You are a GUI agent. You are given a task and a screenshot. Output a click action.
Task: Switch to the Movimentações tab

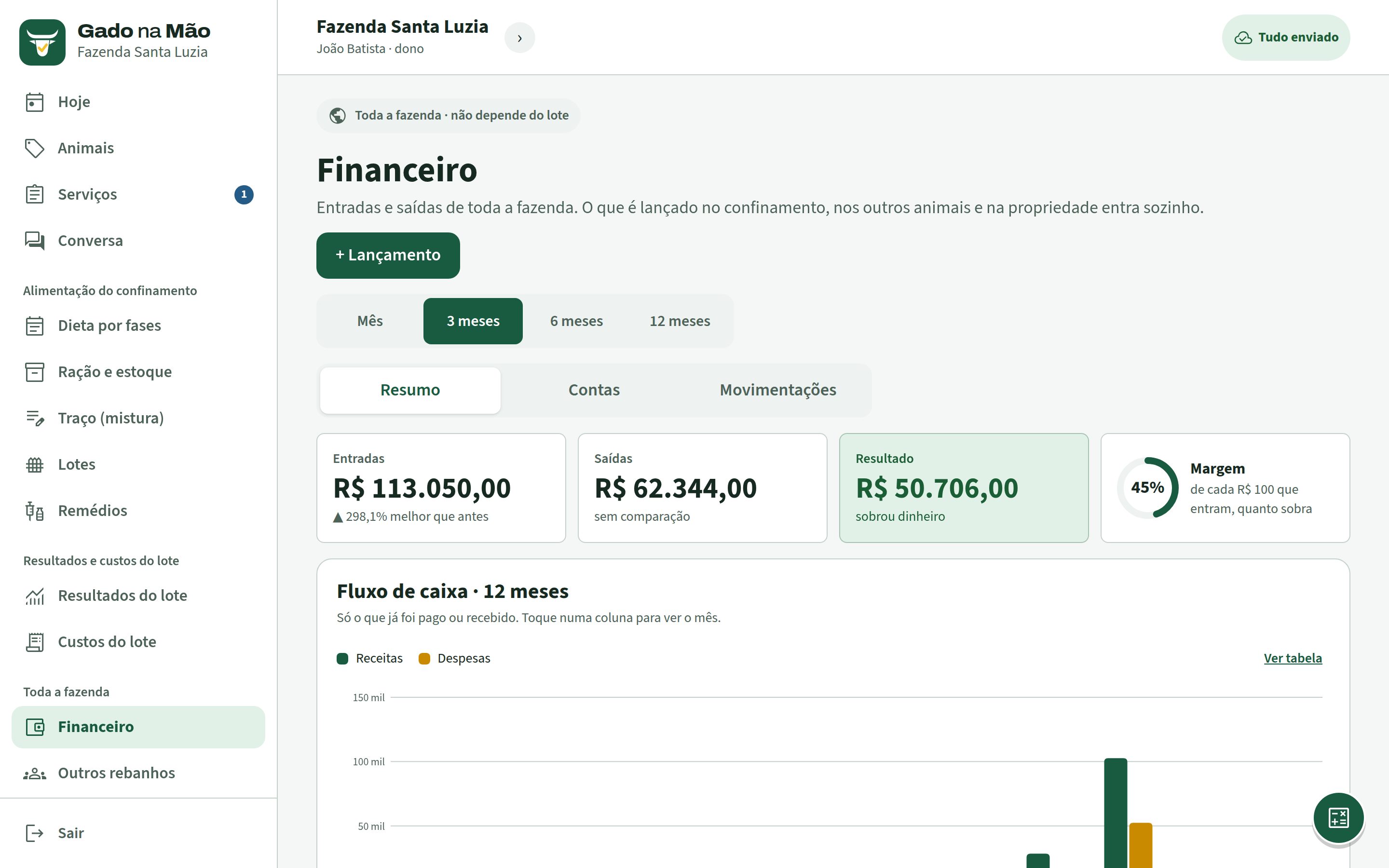[x=778, y=391]
